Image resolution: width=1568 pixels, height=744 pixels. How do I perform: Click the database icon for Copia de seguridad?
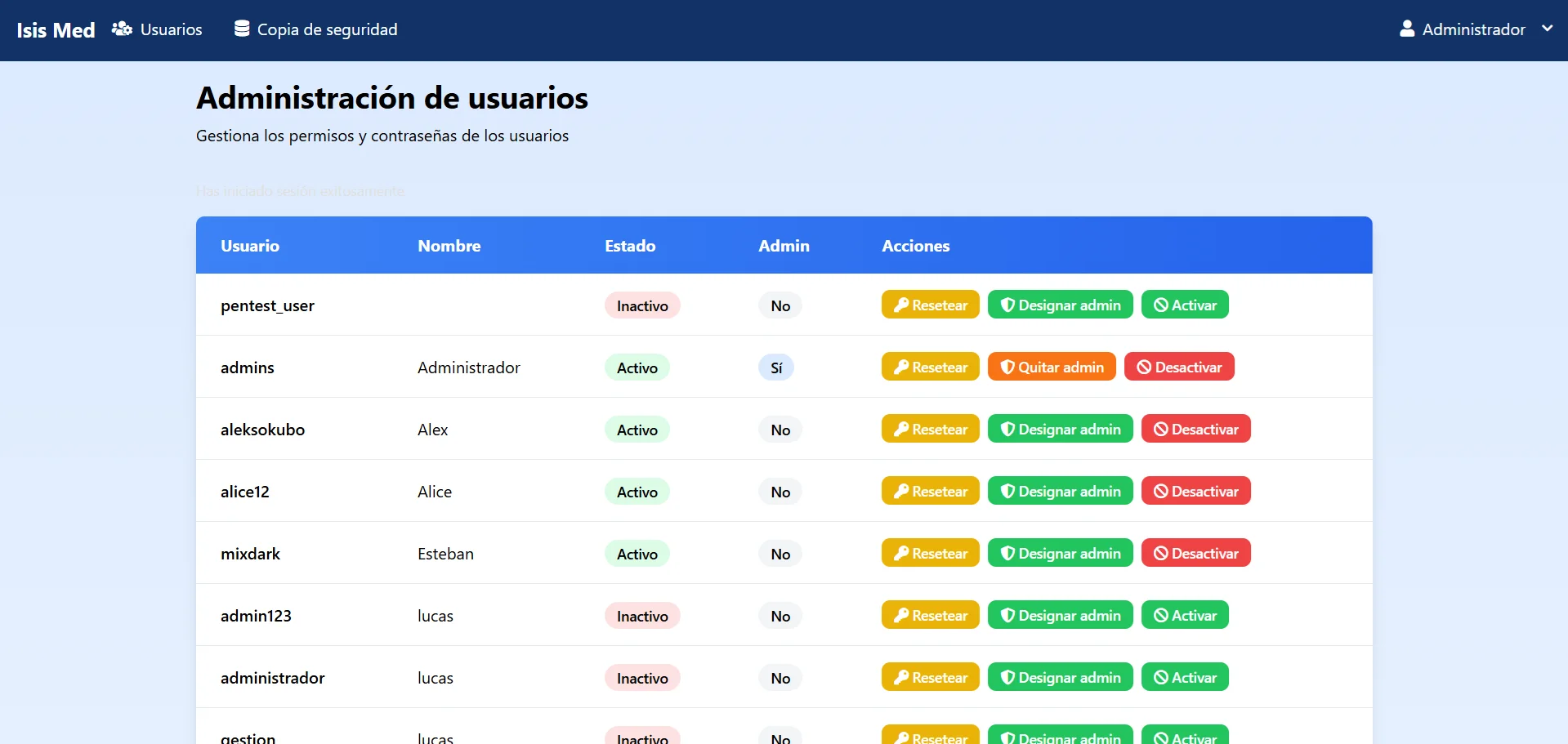pos(242,29)
